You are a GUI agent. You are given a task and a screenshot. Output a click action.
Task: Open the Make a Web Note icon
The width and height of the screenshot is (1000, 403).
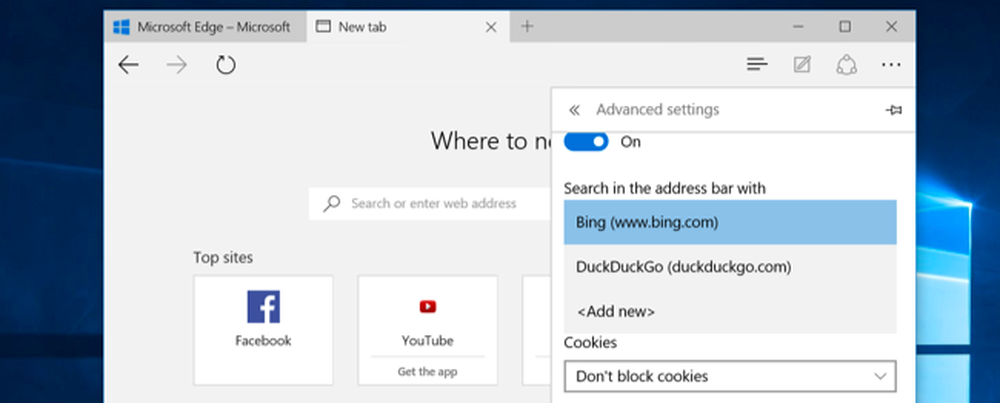point(802,64)
